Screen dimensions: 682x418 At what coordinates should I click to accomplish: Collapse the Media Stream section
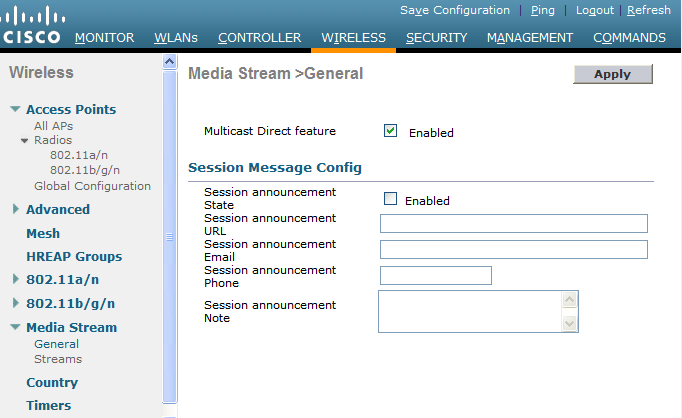tap(15, 328)
